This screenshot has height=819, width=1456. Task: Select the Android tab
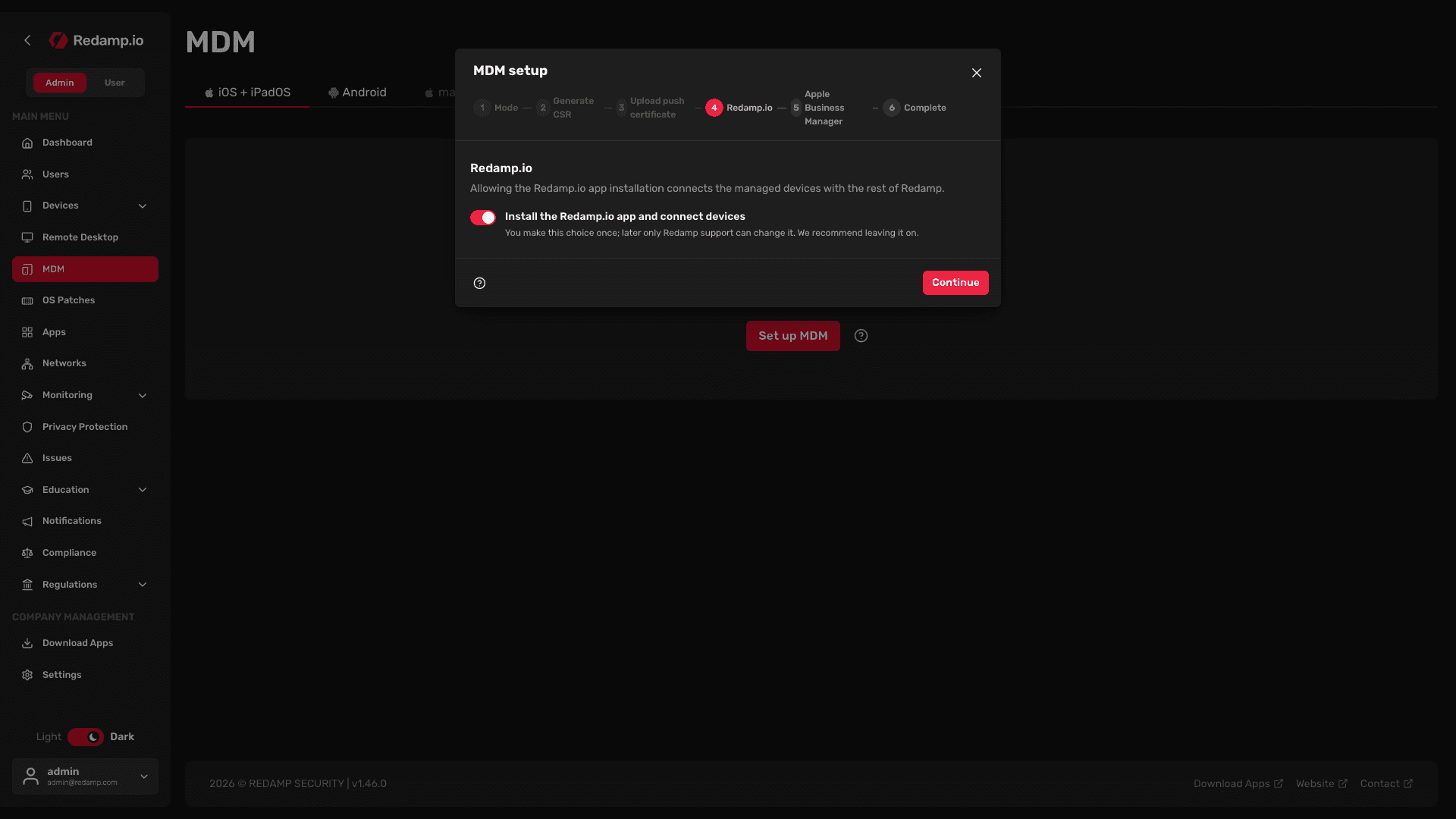(x=357, y=93)
